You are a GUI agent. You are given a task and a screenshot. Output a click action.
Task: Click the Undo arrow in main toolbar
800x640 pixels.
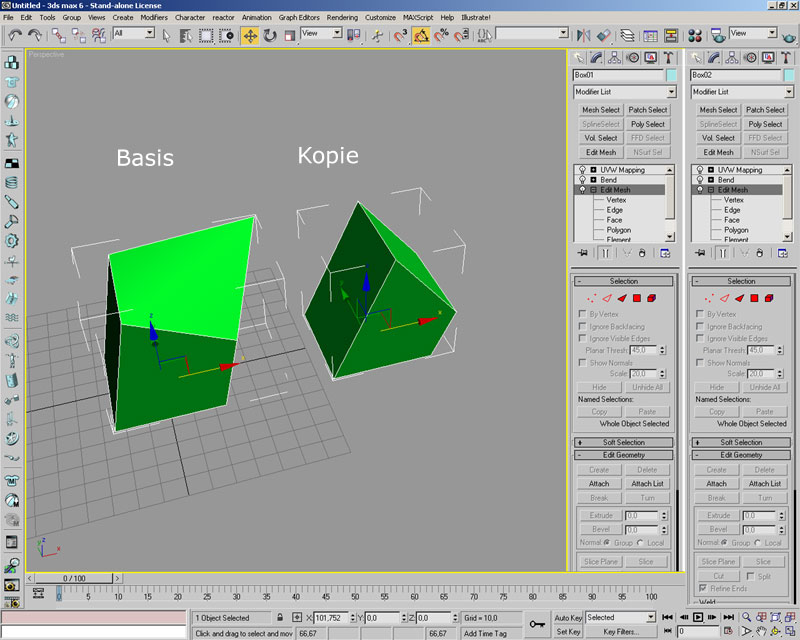coord(14,35)
